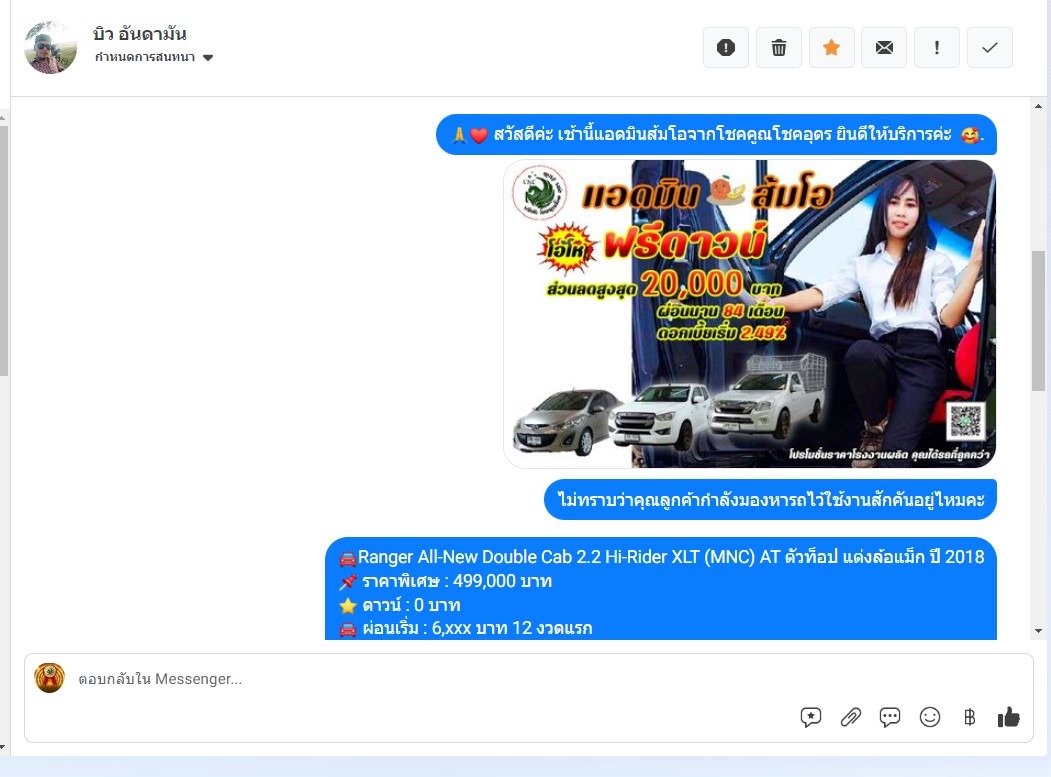The width and height of the screenshot is (1051, 777).
Task: Click the message ไม่ทราบว่าคุณลูกค้ากำลังมองหารถ
Action: click(x=770, y=499)
